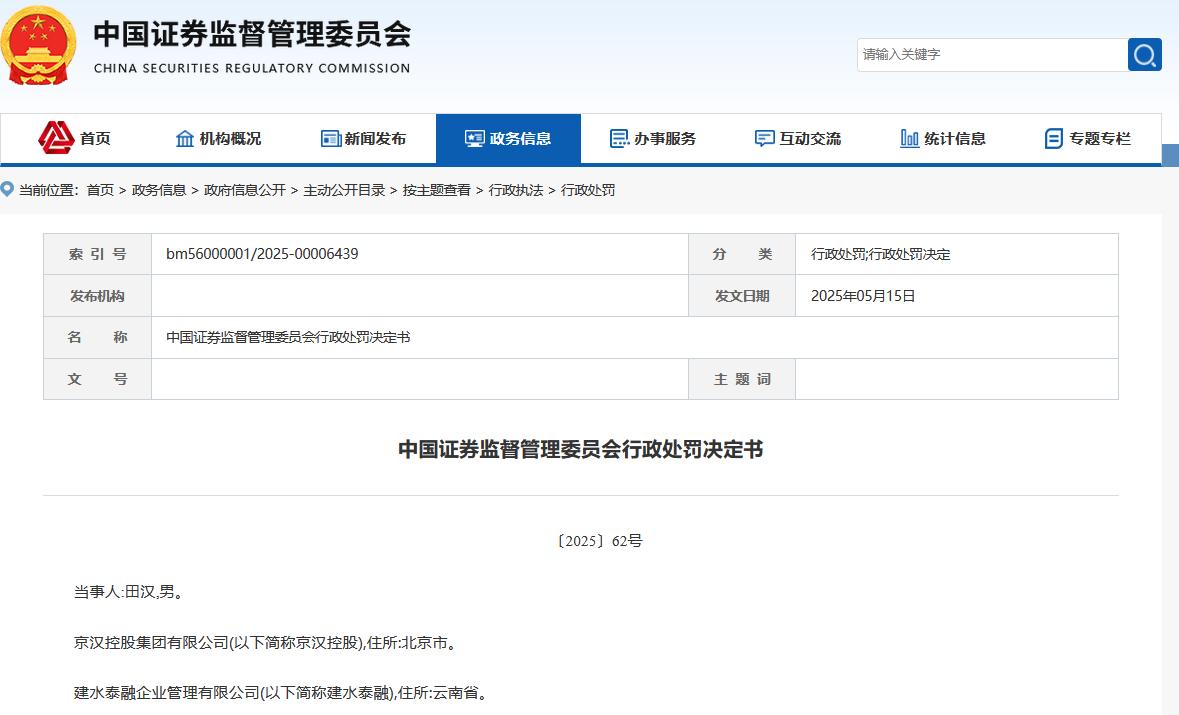Click the 名称 value in the table
Image resolution: width=1179 pixels, height=715 pixels.
(x=288, y=338)
